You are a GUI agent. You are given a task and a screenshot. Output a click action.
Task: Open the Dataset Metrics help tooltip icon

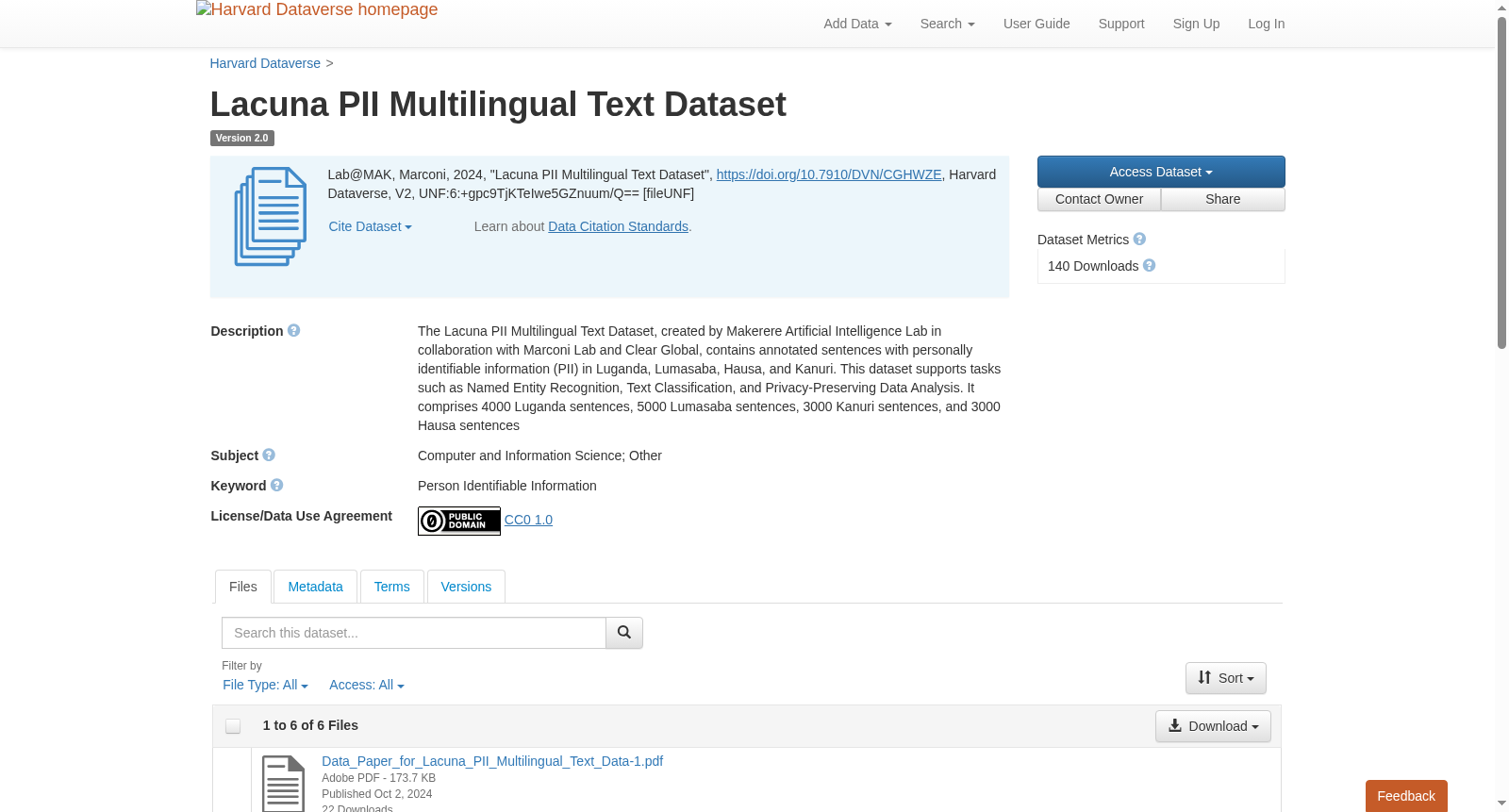1139,240
